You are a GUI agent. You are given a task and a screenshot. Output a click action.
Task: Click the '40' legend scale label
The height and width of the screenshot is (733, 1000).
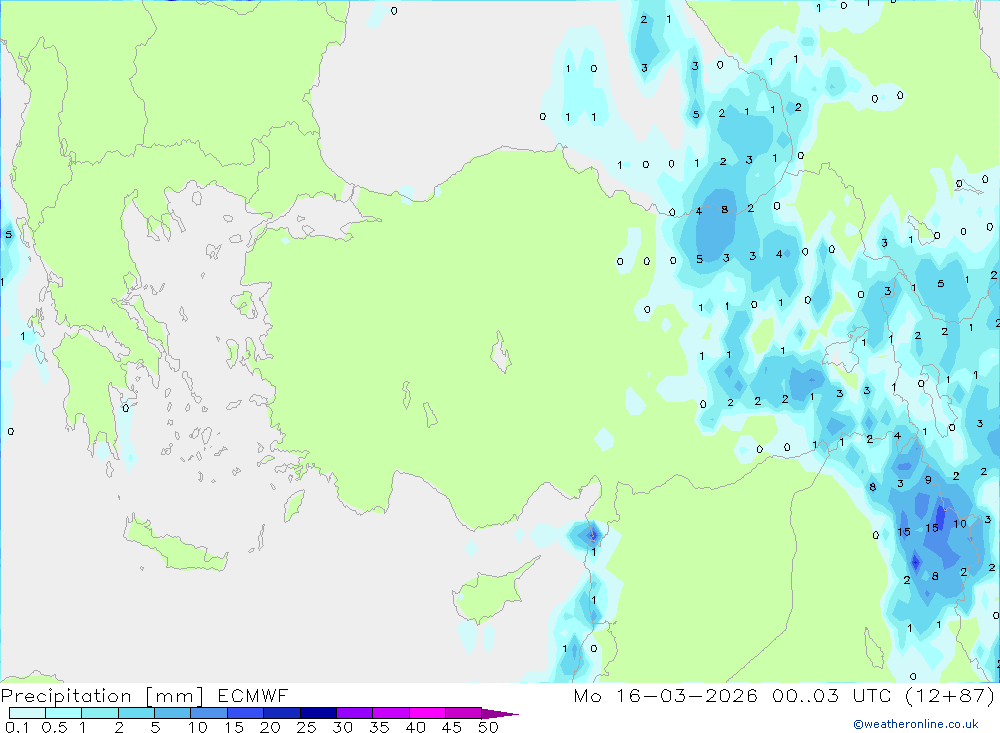pos(415,727)
